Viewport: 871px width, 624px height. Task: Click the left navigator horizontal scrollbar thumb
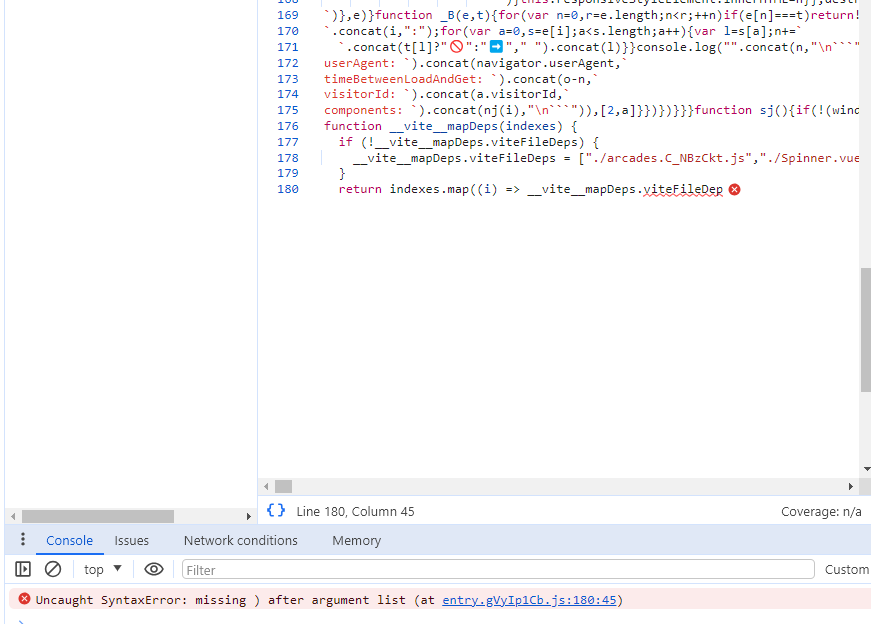coord(98,516)
